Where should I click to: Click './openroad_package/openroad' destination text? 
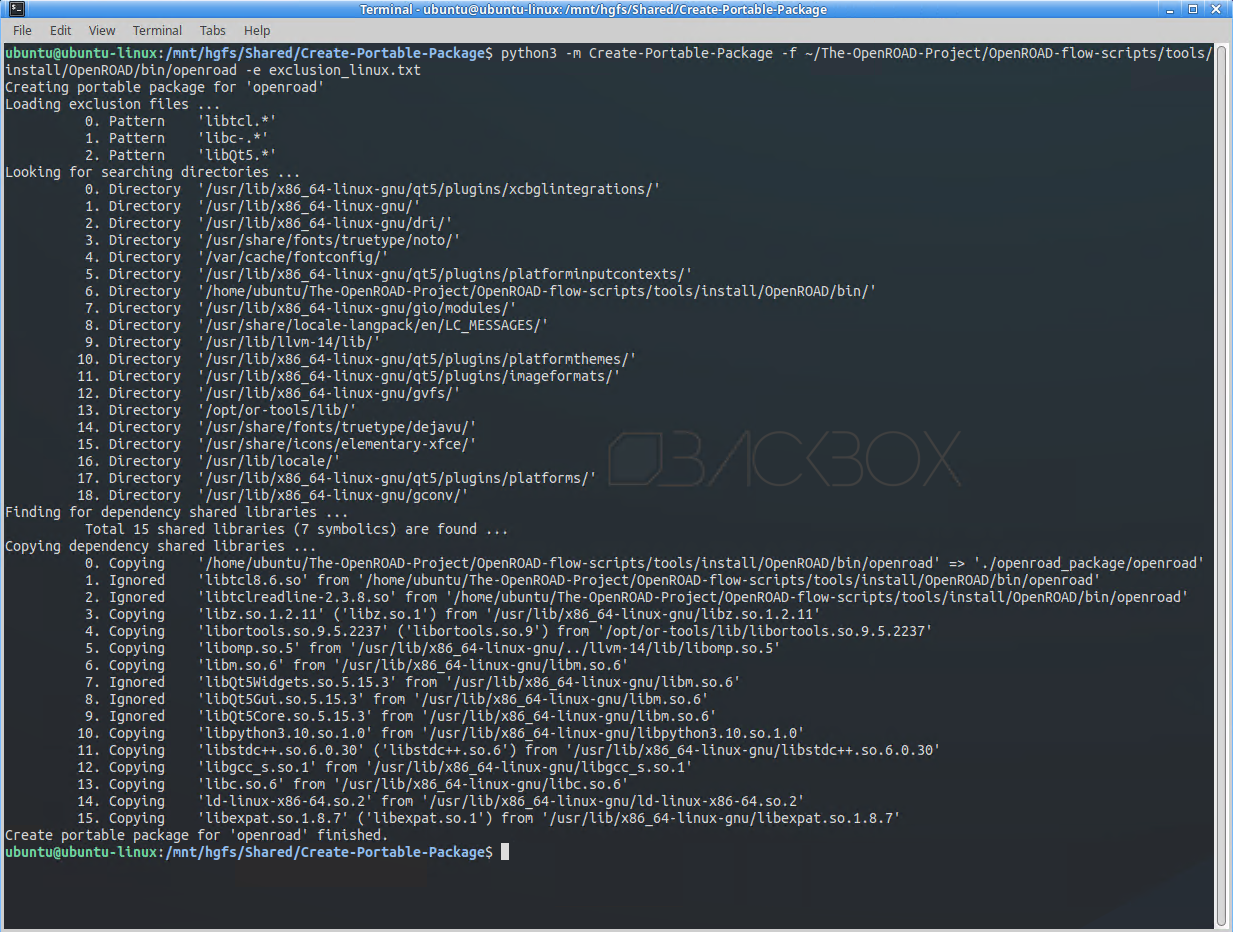click(1089, 563)
